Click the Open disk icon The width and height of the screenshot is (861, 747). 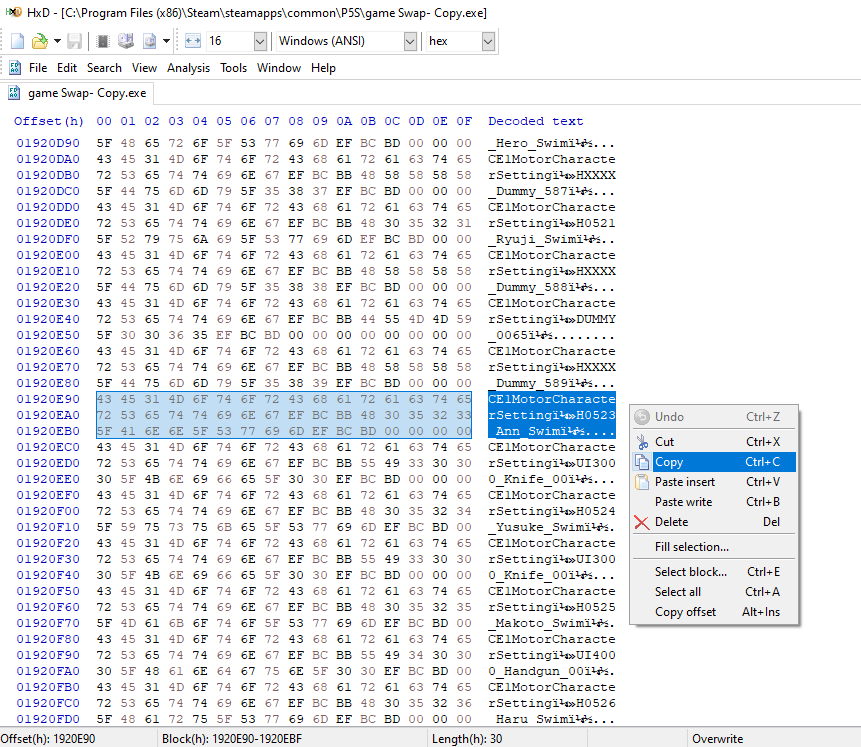coord(126,41)
